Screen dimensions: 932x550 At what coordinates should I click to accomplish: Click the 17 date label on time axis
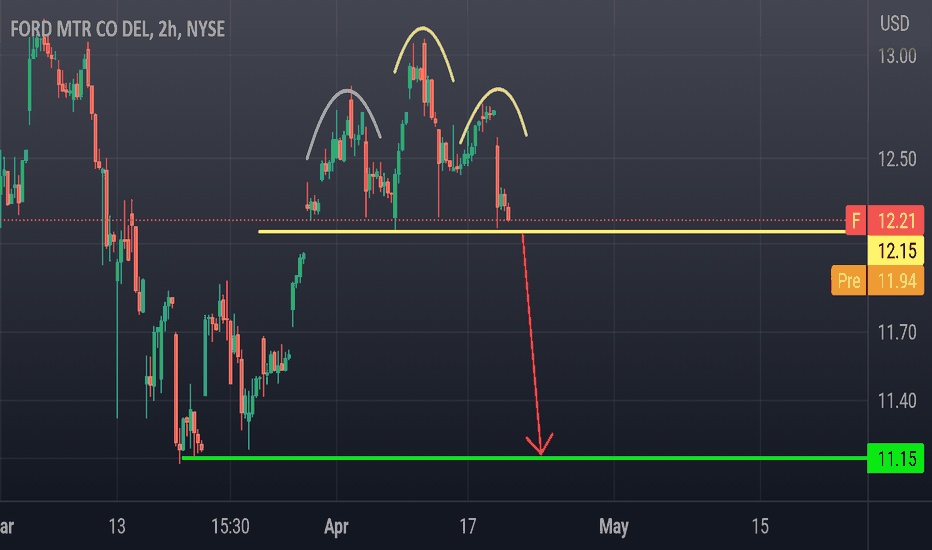[x=468, y=526]
